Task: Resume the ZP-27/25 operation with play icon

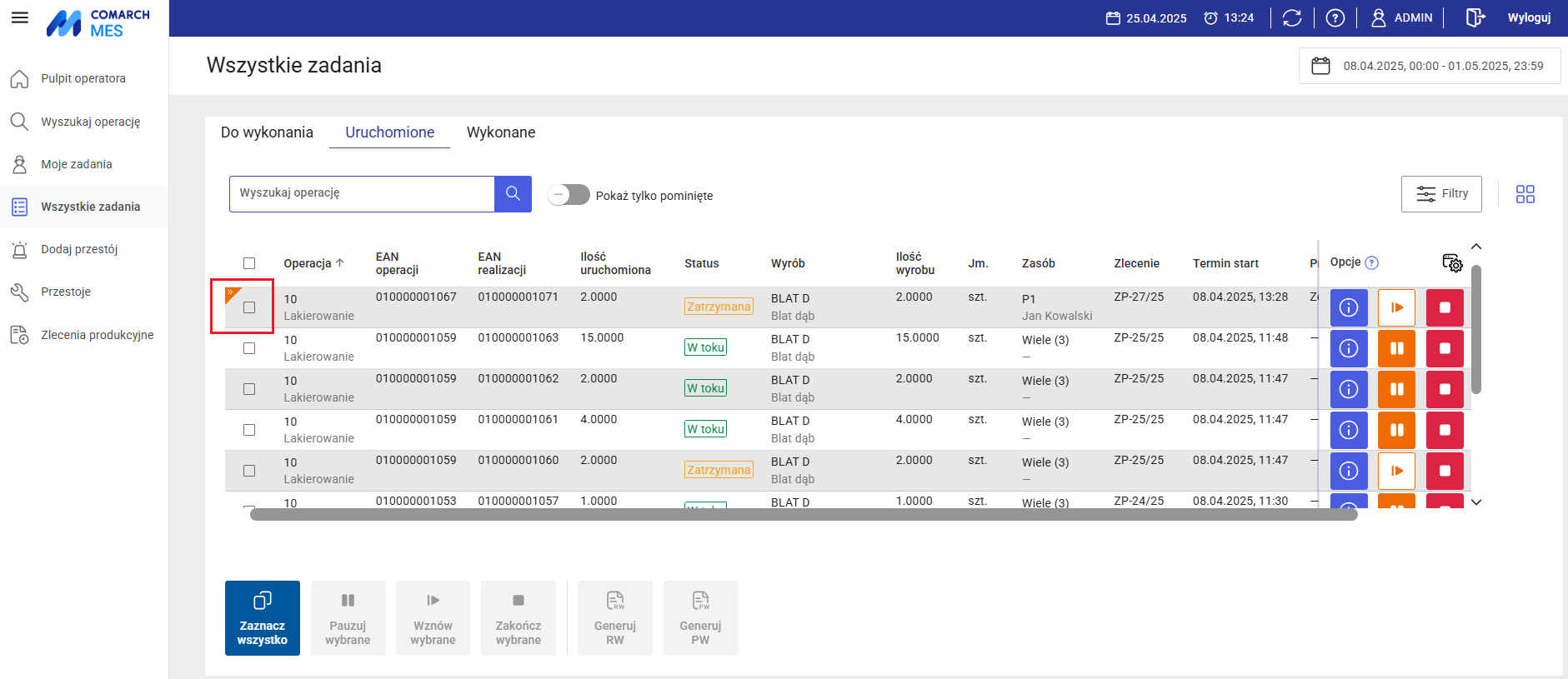Action: click(1396, 307)
